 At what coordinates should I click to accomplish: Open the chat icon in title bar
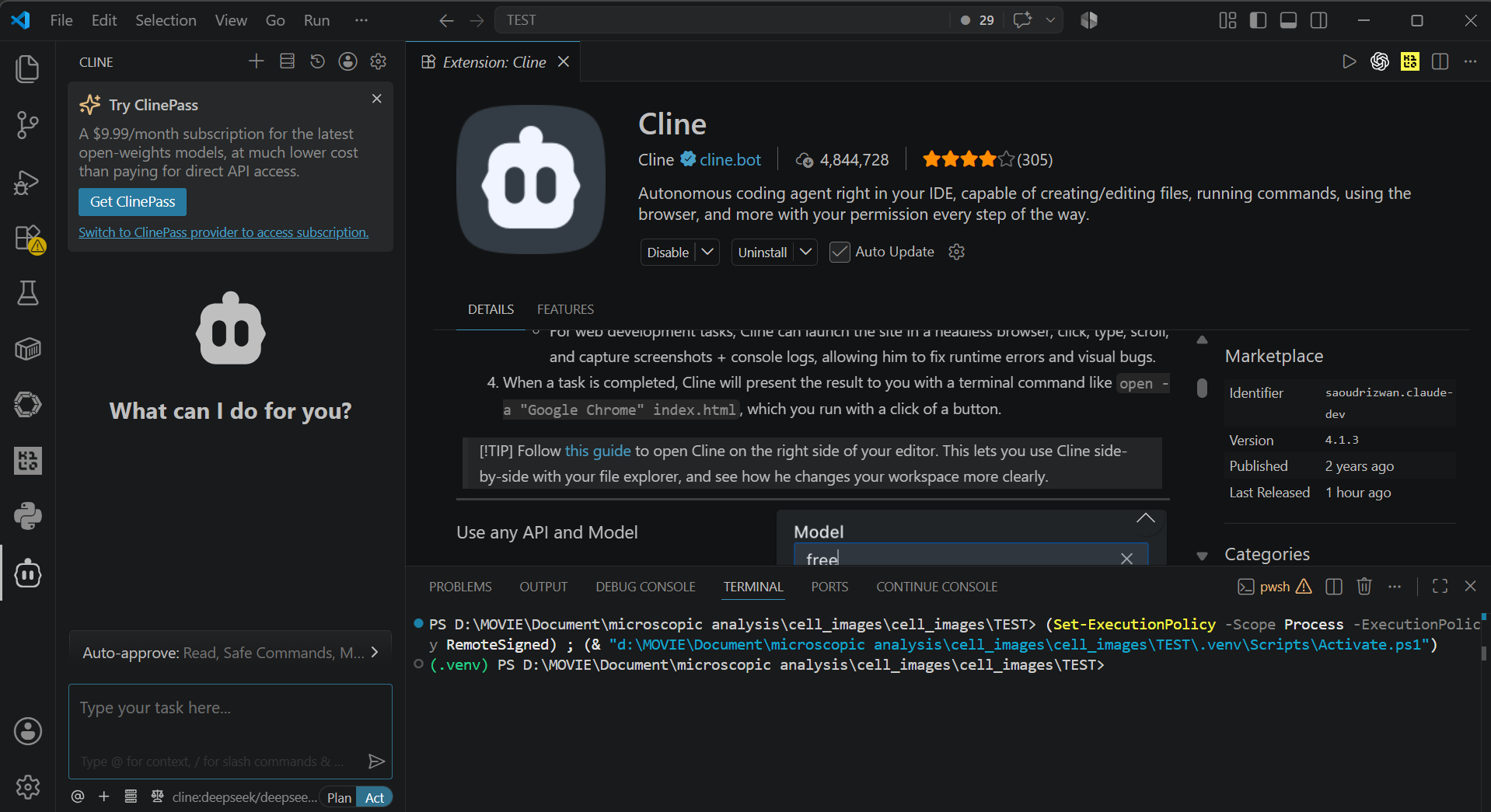(1022, 20)
